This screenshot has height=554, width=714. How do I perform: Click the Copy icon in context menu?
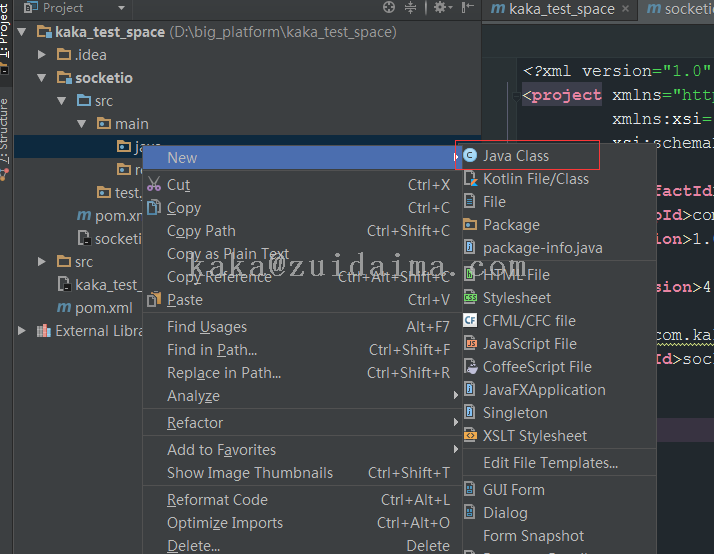154,207
